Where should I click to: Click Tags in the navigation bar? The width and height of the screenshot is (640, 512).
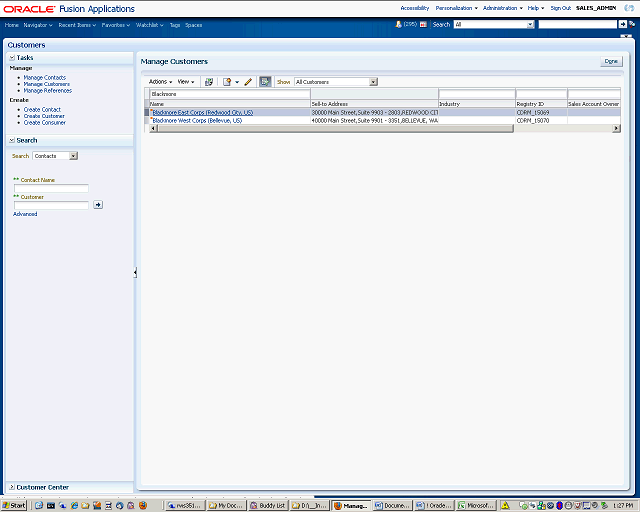(x=175, y=25)
